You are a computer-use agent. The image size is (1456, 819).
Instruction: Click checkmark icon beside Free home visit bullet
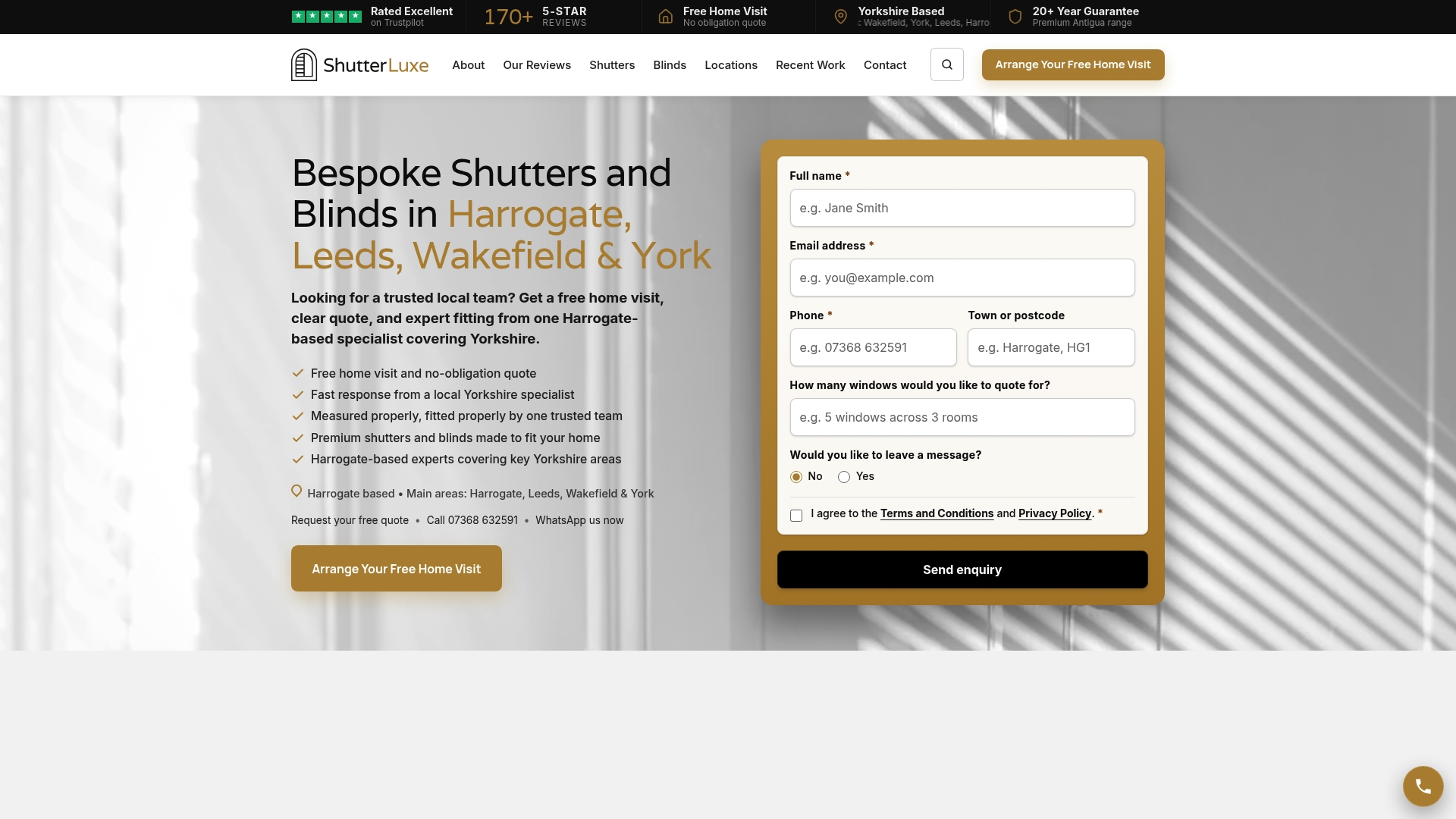tap(298, 373)
